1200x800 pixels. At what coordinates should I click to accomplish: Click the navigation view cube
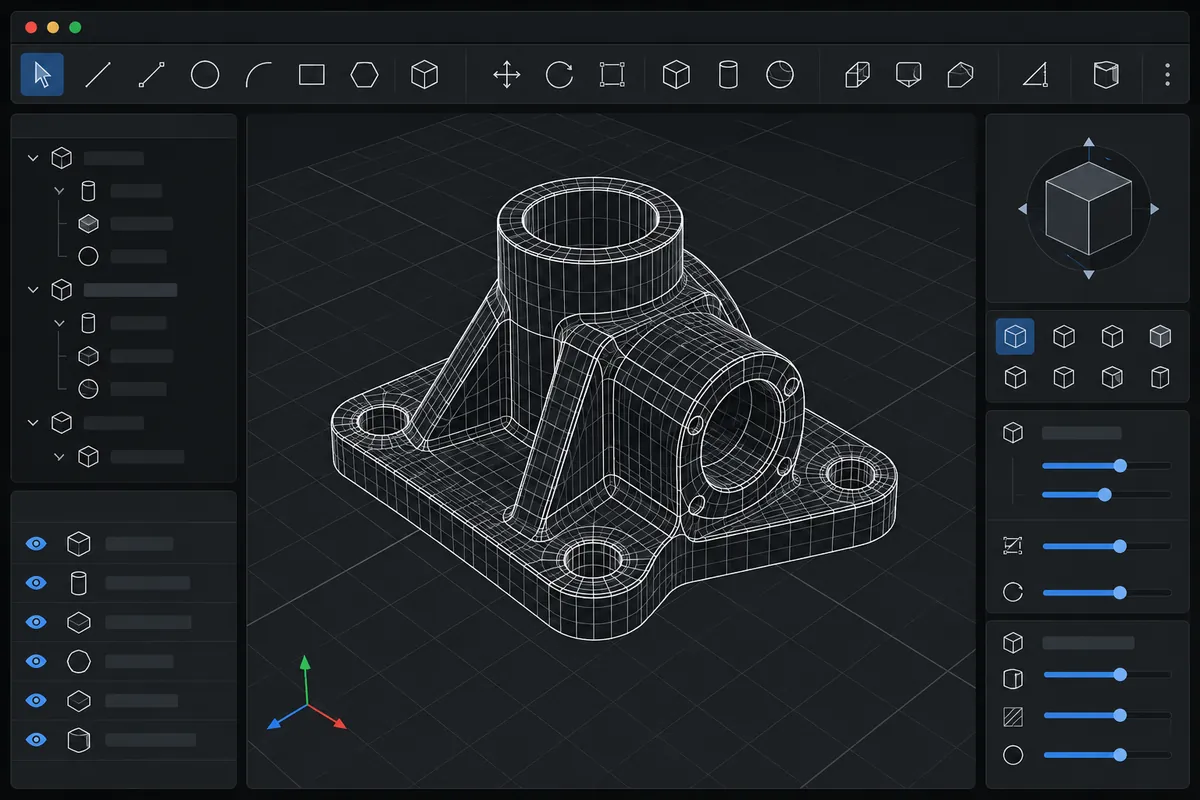[x=1089, y=209]
